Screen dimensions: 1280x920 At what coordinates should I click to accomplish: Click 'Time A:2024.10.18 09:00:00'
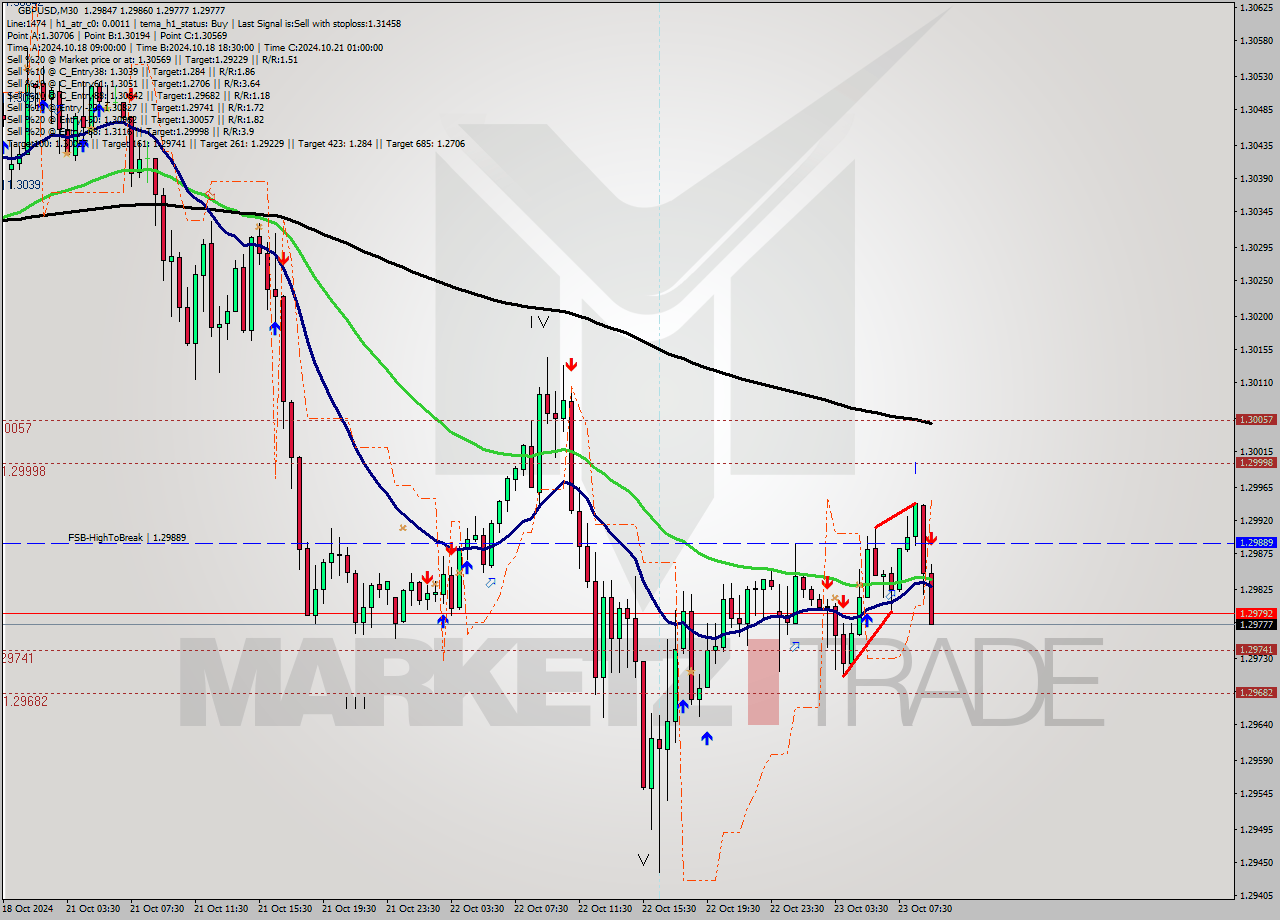click(x=66, y=47)
